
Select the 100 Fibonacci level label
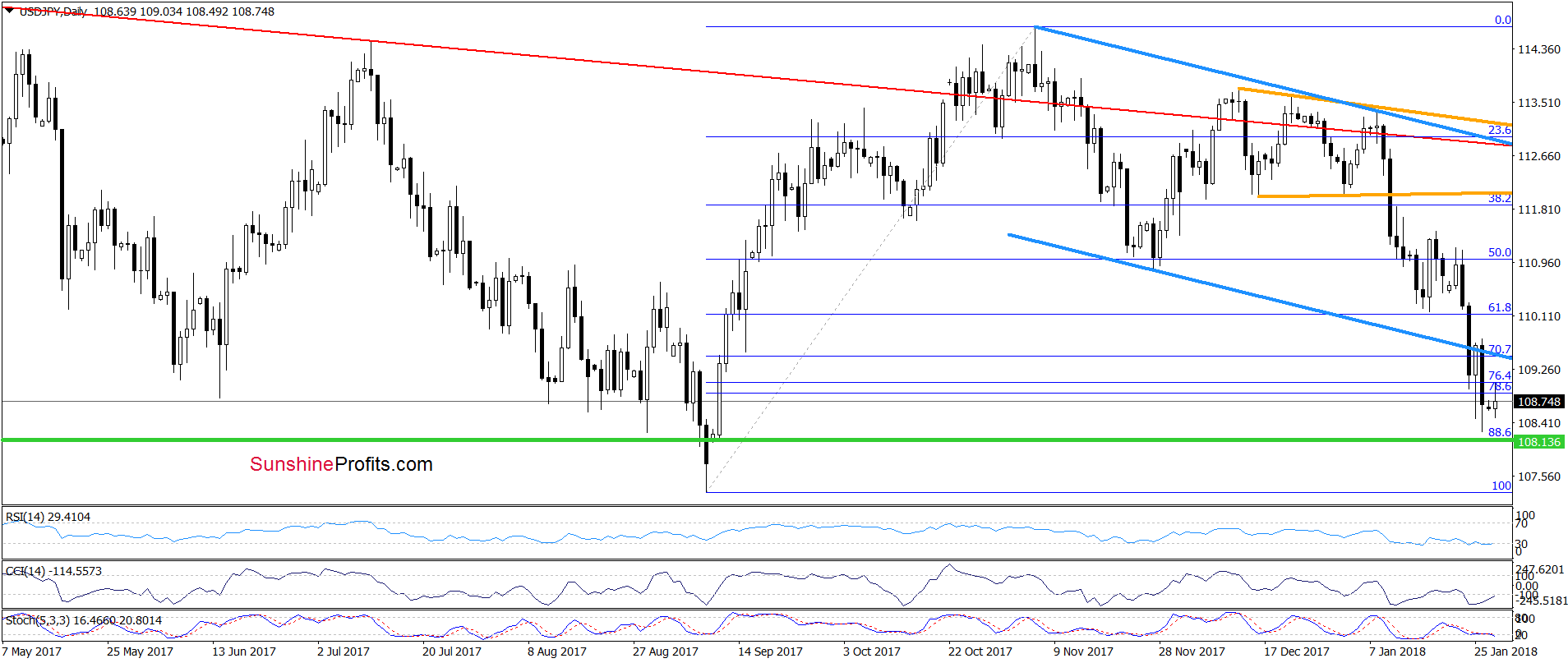click(1501, 486)
